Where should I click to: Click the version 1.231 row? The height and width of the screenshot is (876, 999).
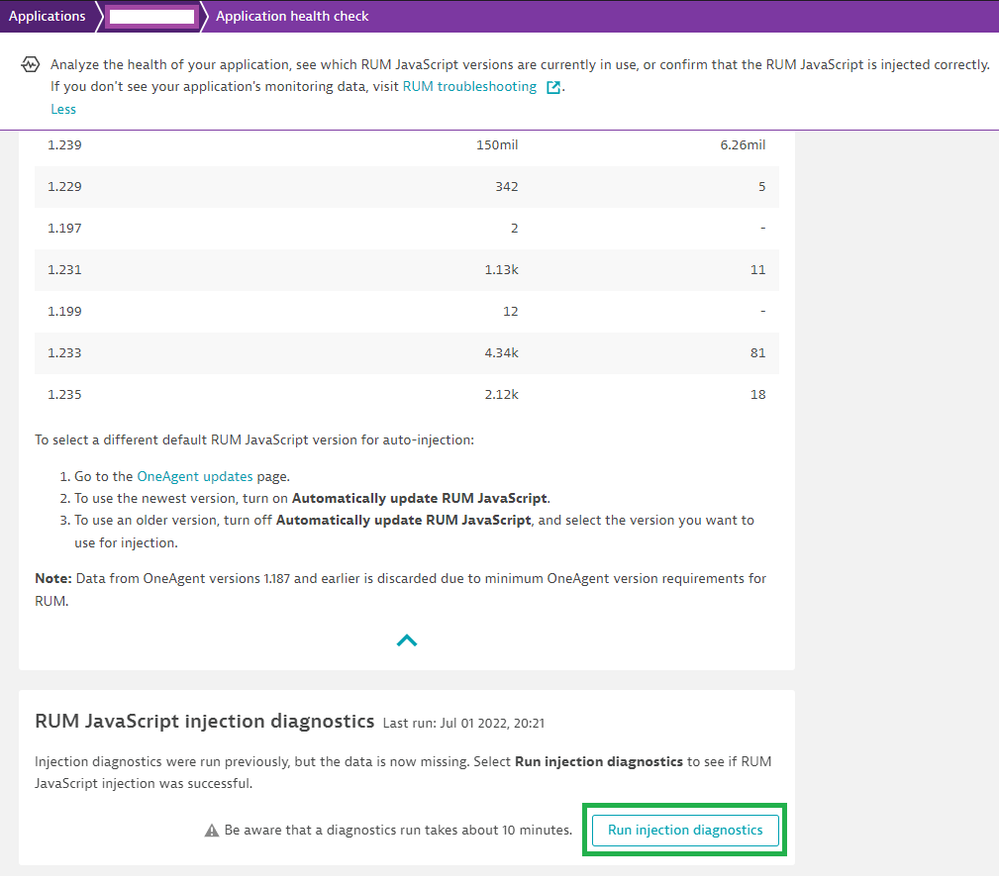[x=406, y=269]
